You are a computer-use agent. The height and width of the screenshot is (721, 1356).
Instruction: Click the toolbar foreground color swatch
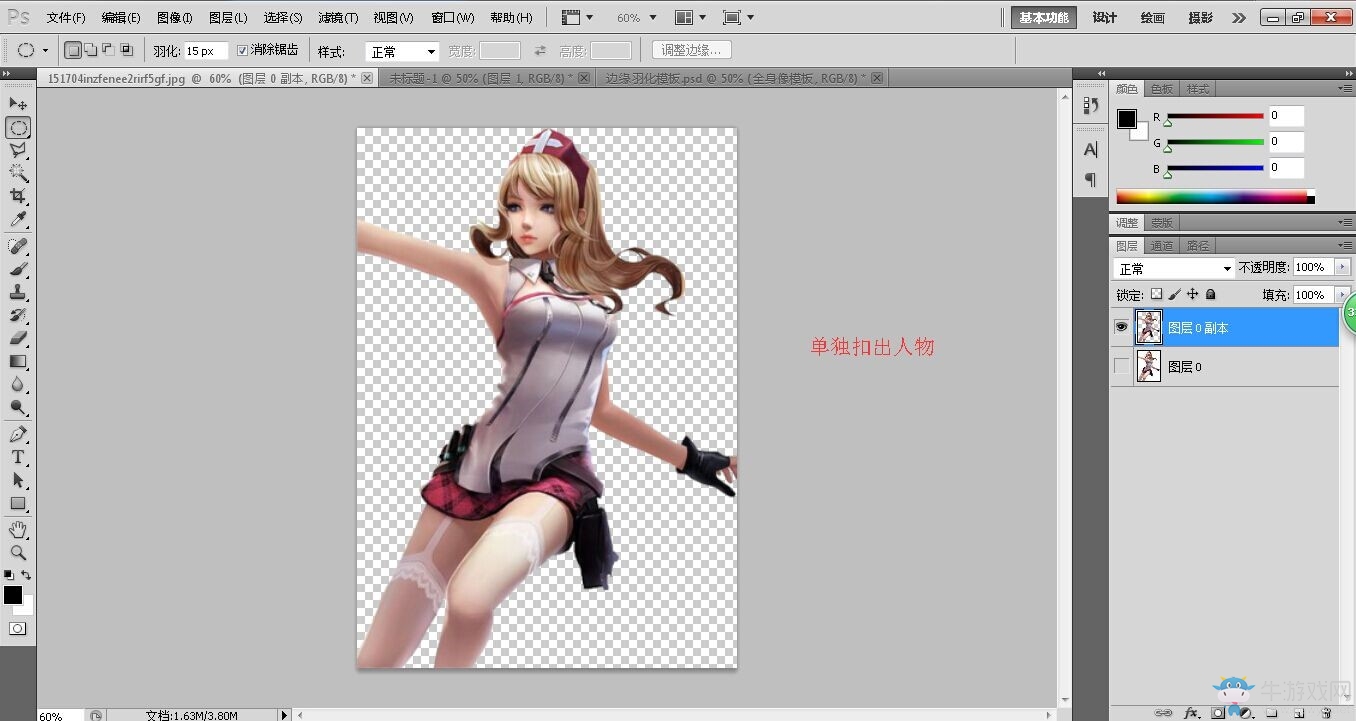[x=13, y=595]
